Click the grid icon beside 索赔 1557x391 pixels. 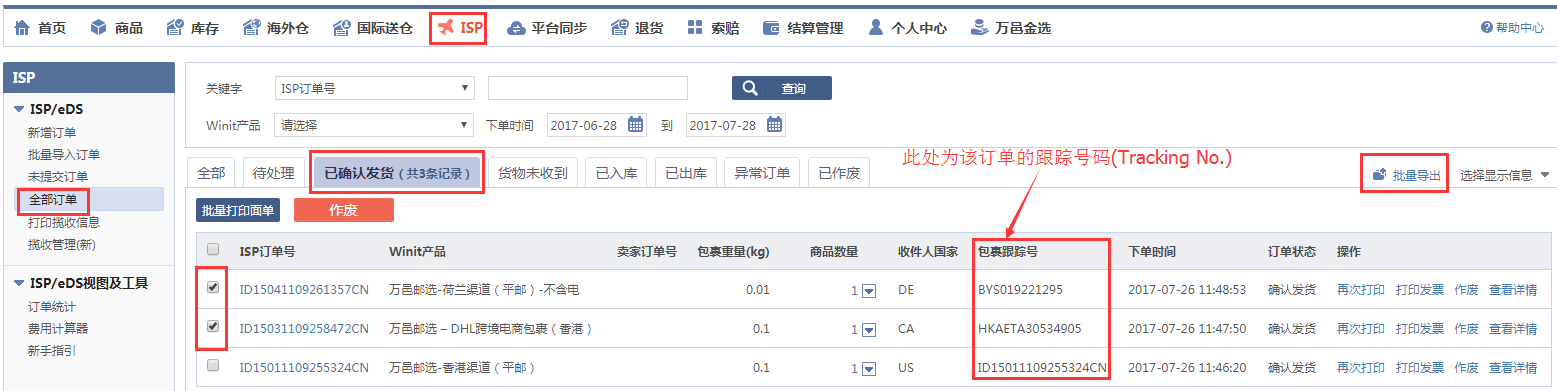695,28
